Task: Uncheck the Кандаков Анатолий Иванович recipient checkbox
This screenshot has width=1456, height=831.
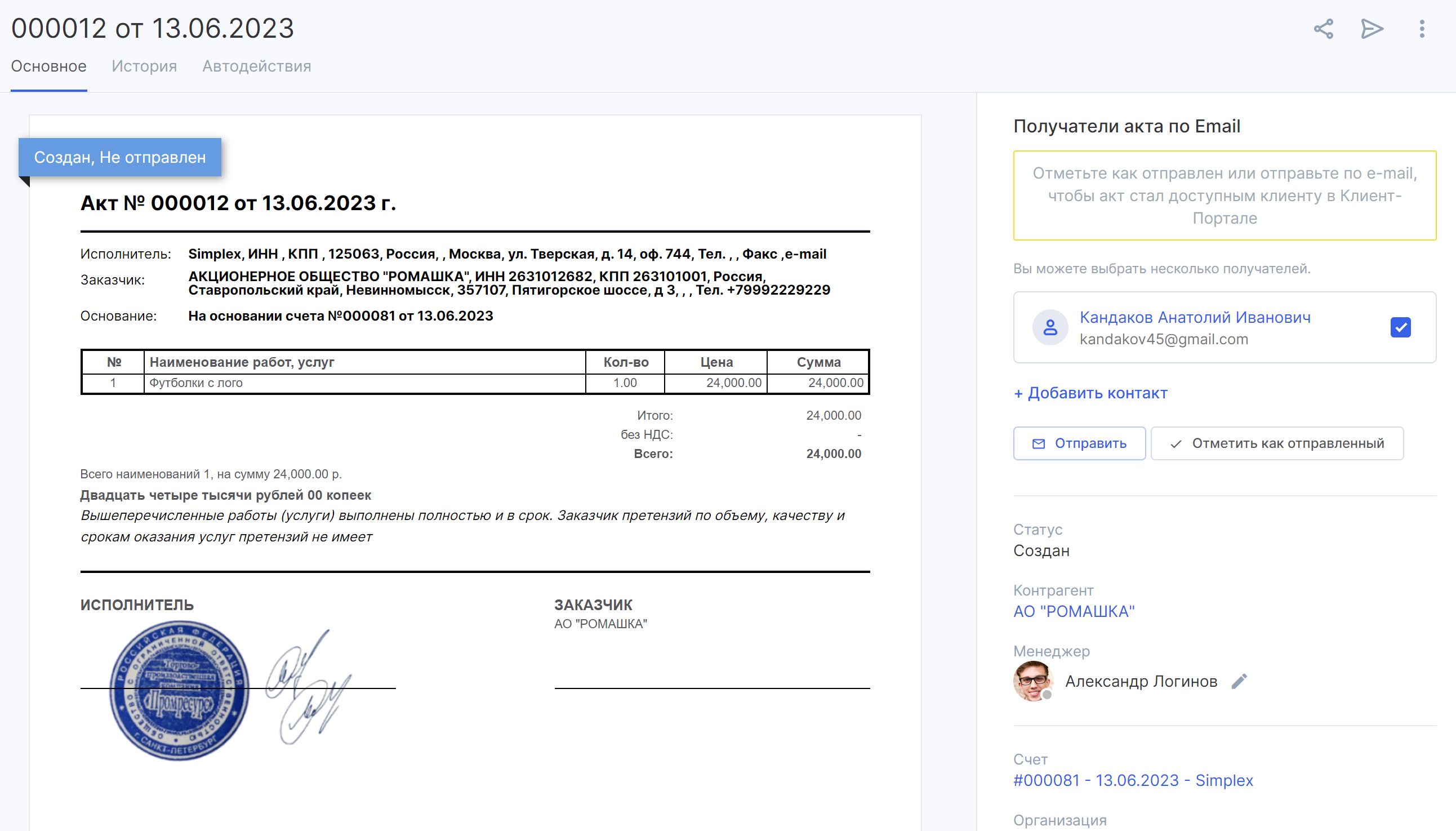Action: pos(1400,327)
